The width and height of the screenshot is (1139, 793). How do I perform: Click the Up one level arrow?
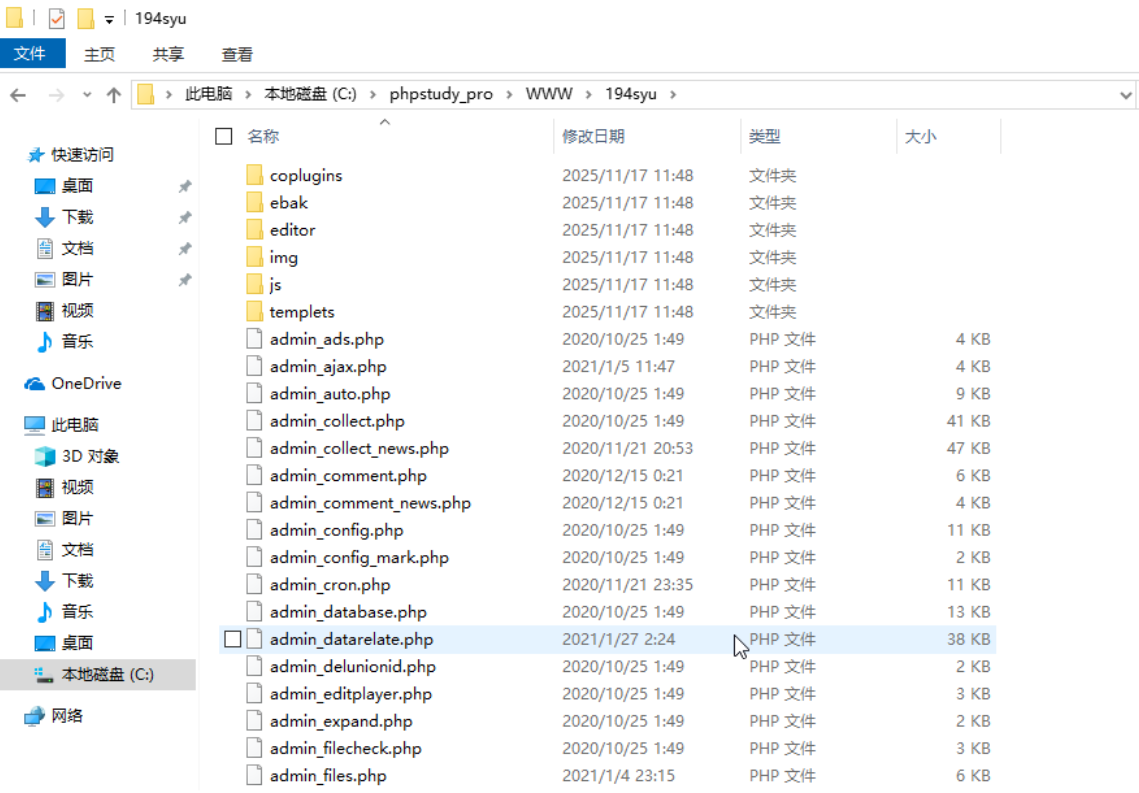pyautogui.click(x=113, y=95)
